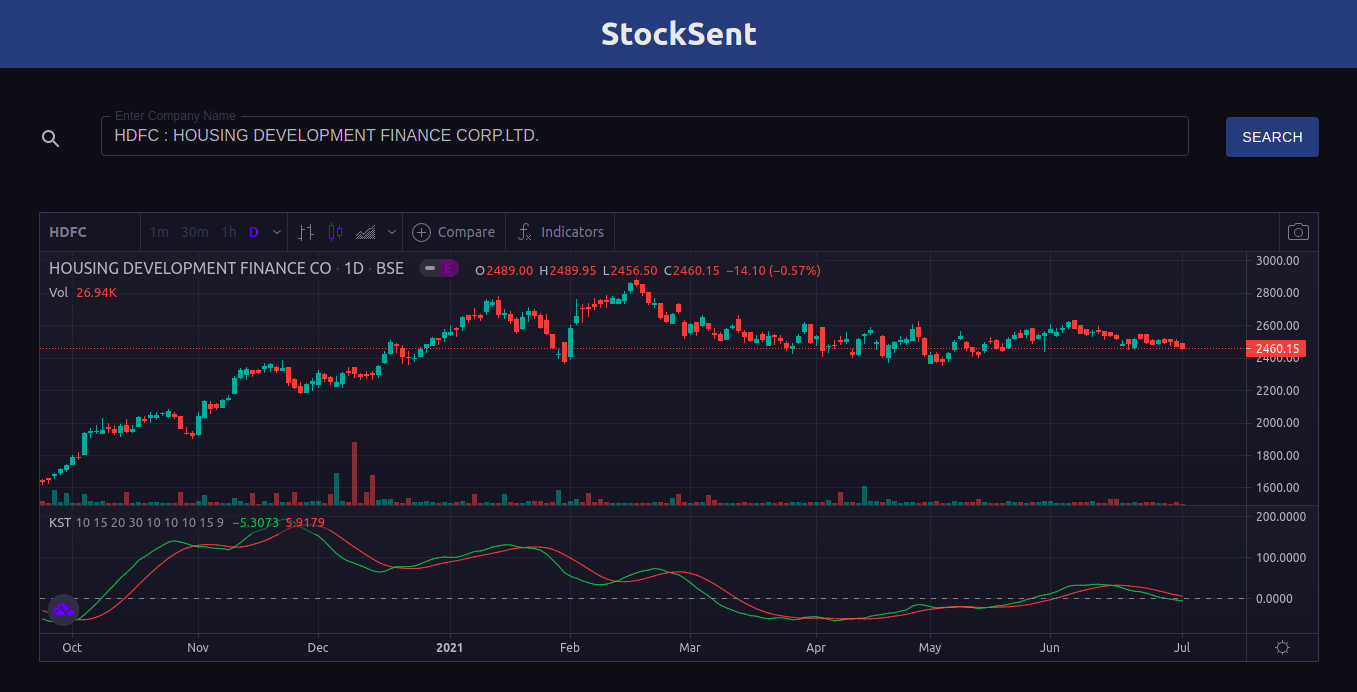Open chart settings gear icon
Screen dimensions: 1357x692
[1282, 648]
